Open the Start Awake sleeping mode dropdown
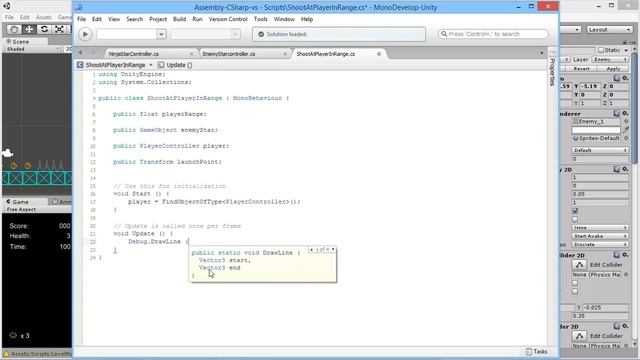The height and width of the screenshot is (360, 640). point(600,236)
